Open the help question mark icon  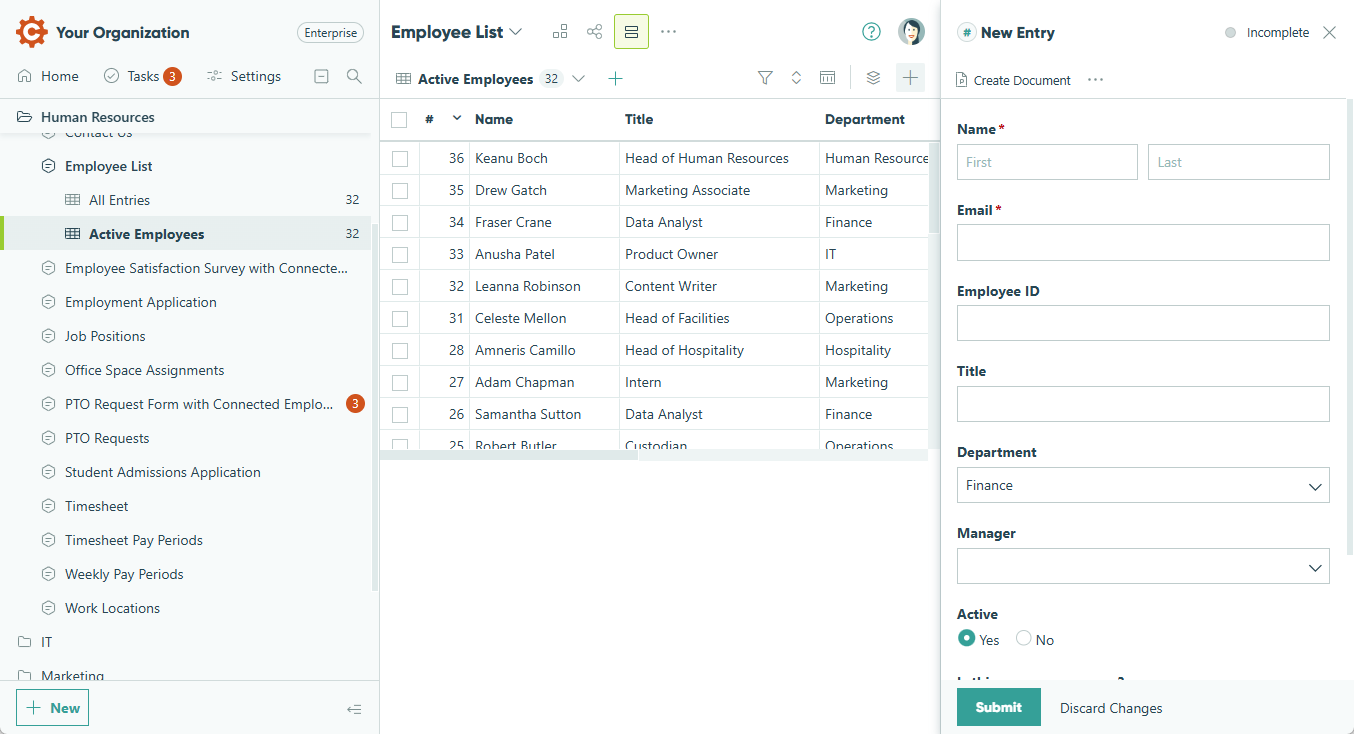pos(871,32)
